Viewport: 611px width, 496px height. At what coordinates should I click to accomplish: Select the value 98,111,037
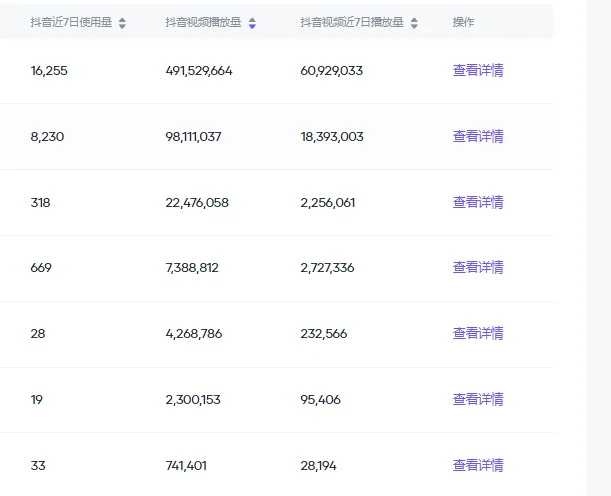[x=193, y=137]
